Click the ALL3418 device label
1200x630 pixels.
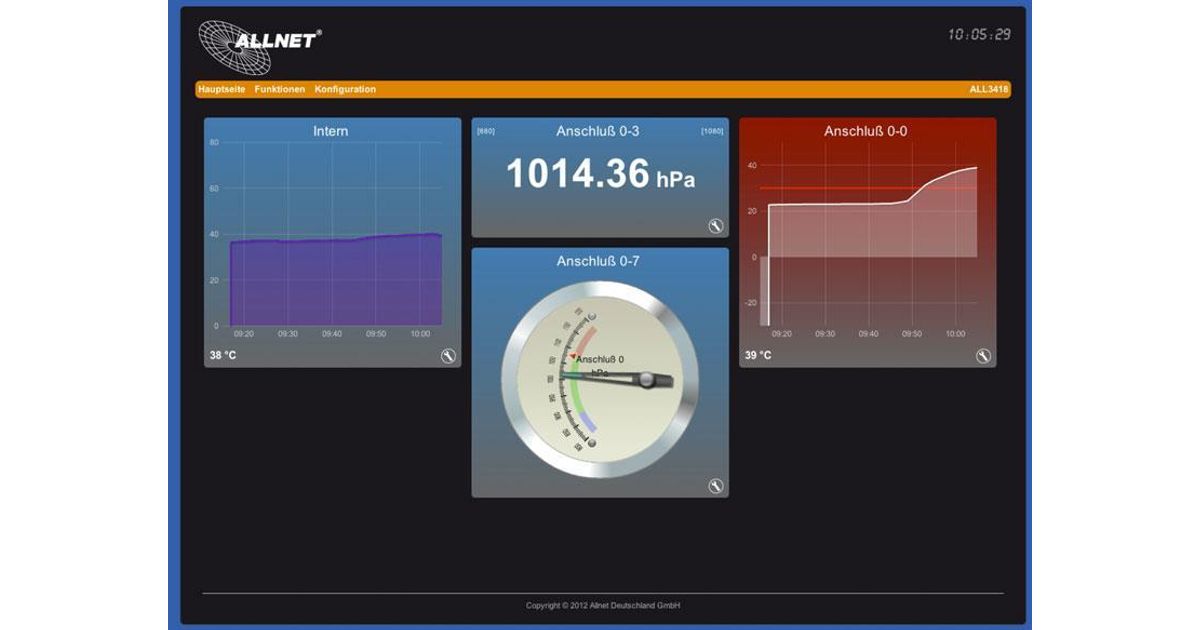tap(988, 89)
